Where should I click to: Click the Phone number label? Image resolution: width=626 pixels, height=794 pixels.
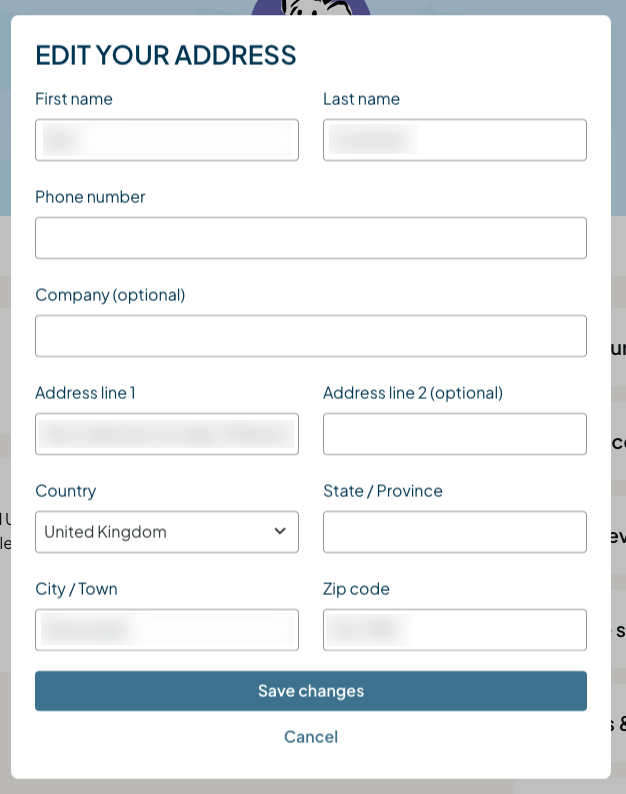90,197
